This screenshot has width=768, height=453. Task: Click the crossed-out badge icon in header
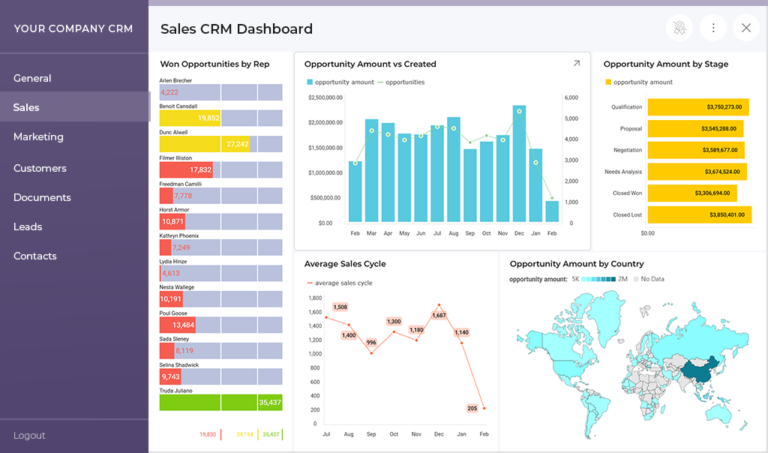(x=679, y=28)
